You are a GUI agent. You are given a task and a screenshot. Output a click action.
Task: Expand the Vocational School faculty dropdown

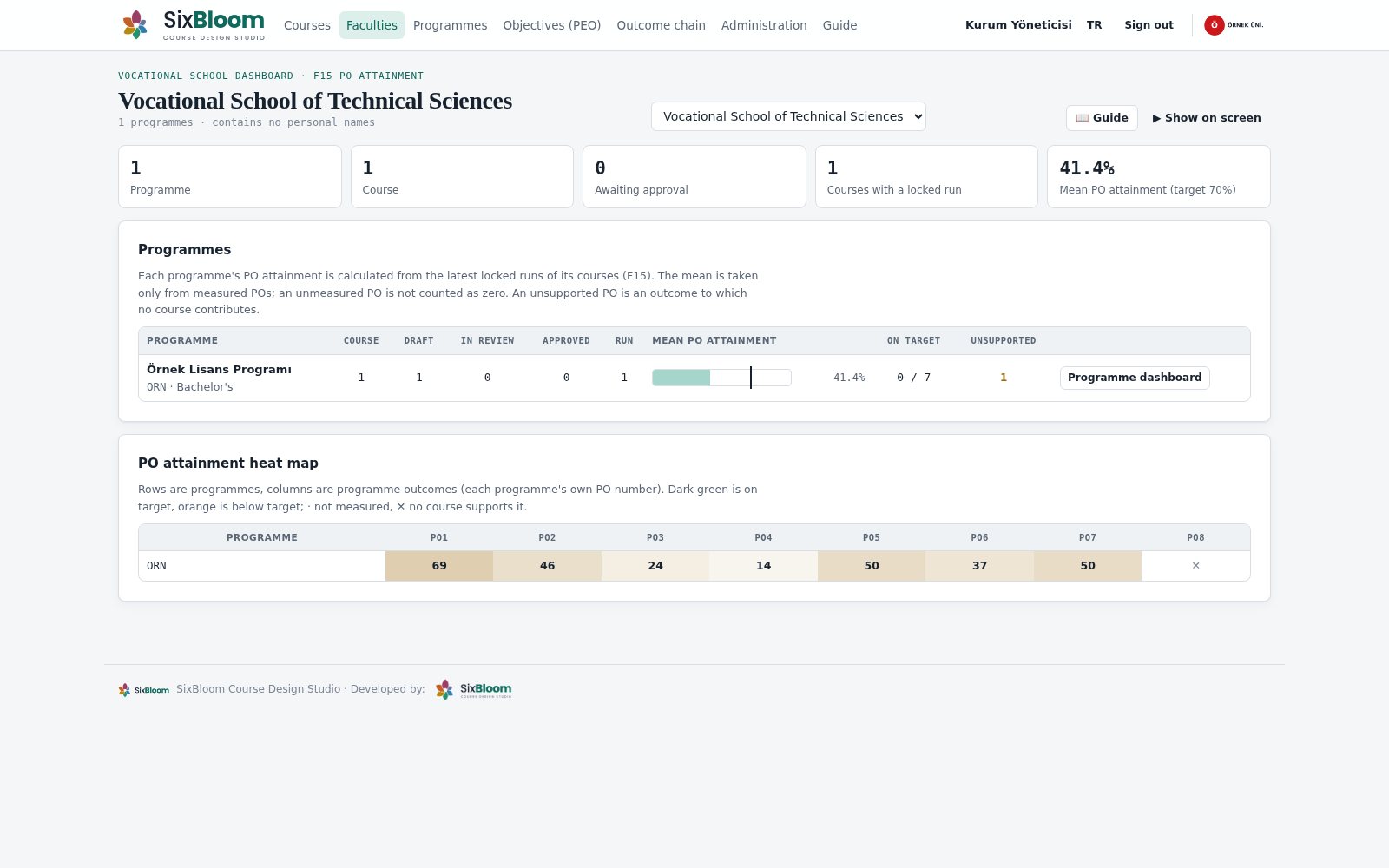click(x=788, y=116)
